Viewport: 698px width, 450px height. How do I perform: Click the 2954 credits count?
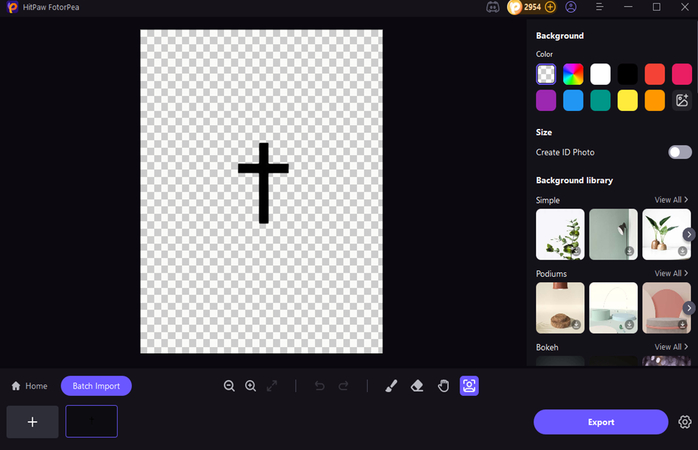532,7
